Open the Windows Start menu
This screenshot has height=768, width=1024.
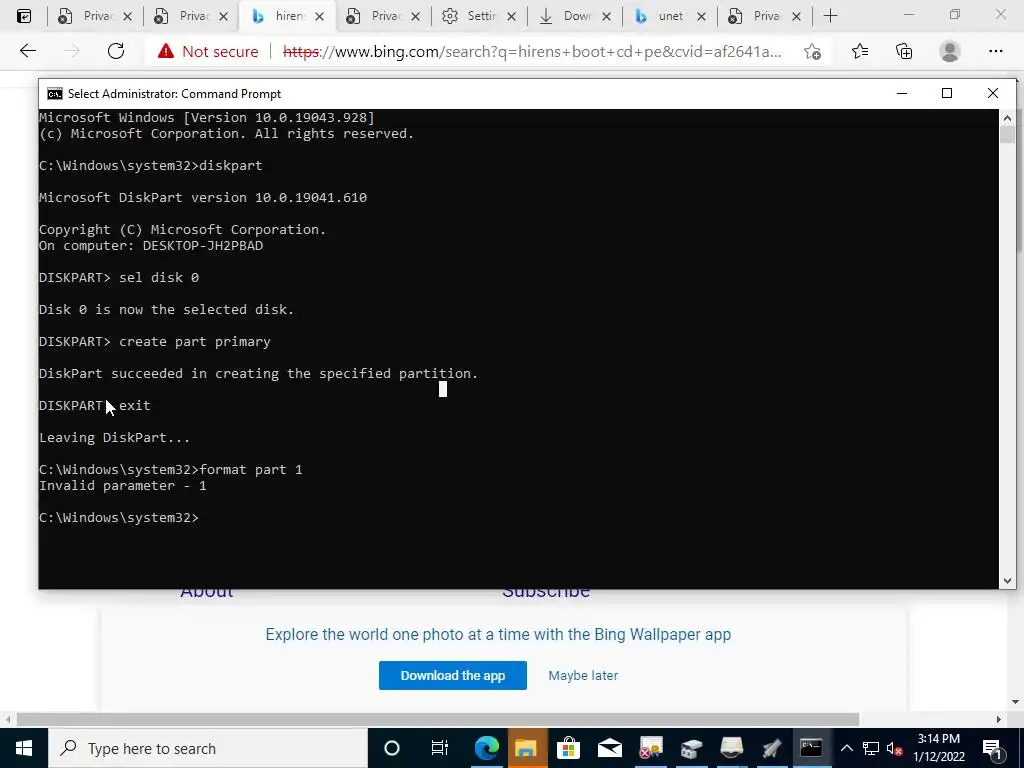coord(24,748)
